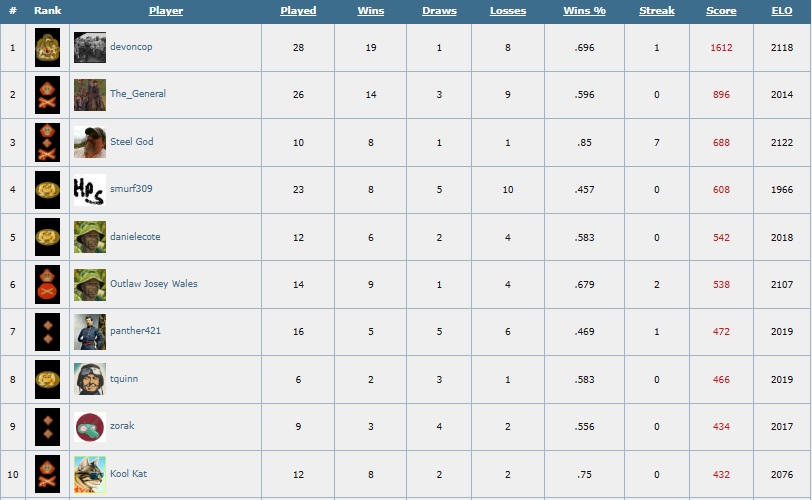Sort table by Wins column
812x500 pixels.
pyautogui.click(x=371, y=11)
